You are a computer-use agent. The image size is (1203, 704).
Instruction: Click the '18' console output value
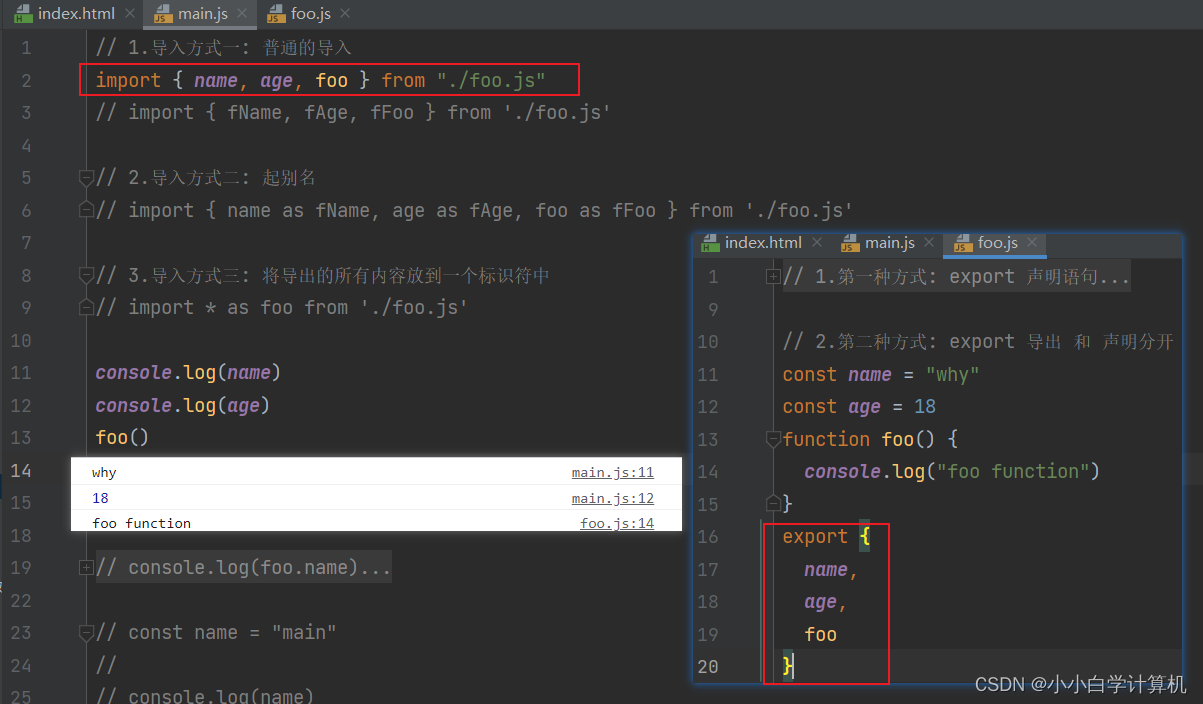pyautogui.click(x=100, y=498)
